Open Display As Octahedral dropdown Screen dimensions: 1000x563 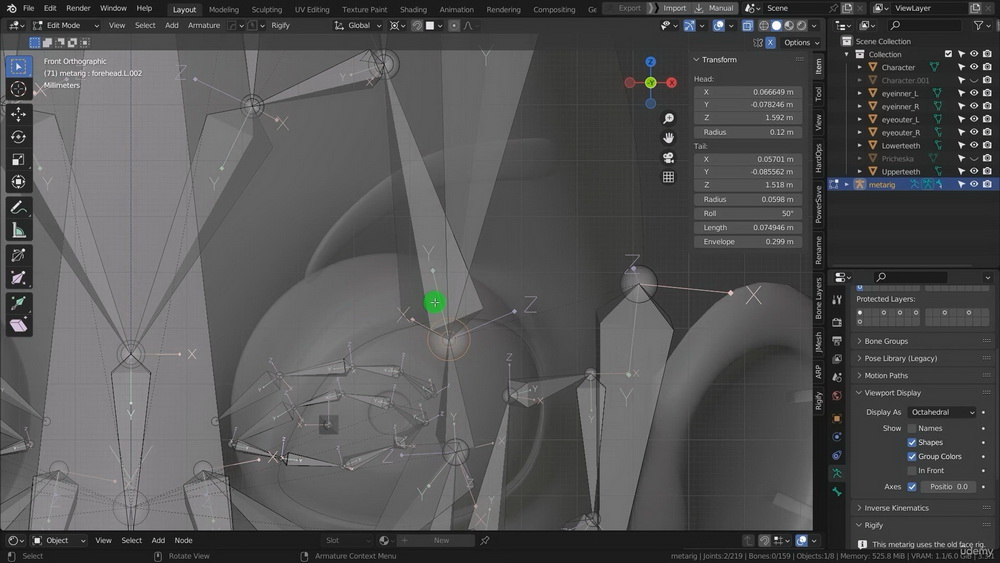tap(941, 413)
